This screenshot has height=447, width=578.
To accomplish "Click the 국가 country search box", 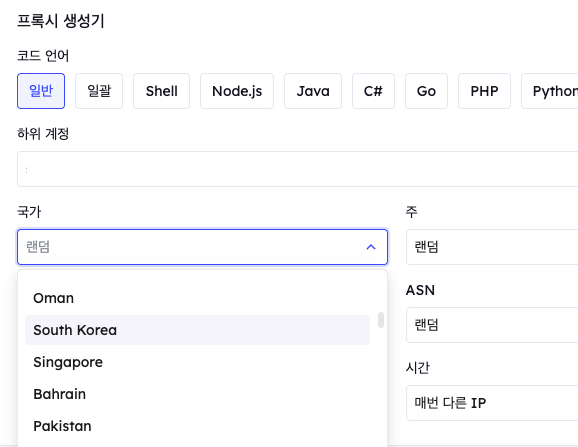I will click(x=202, y=247).
